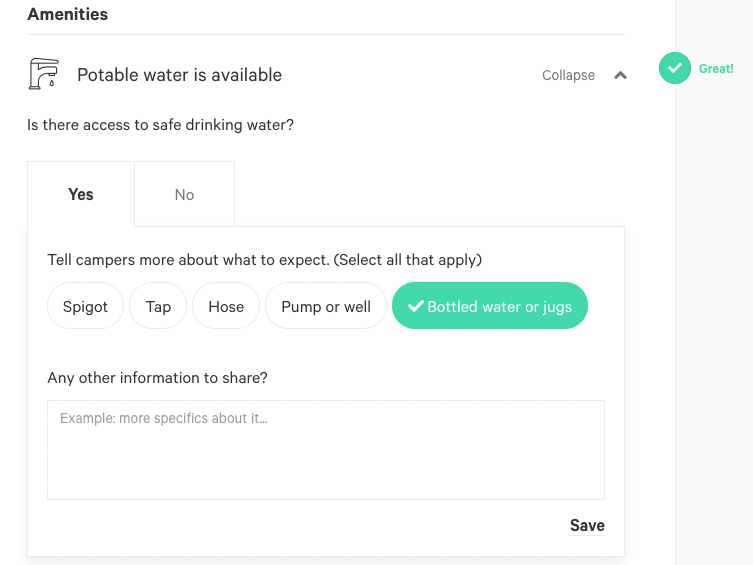This screenshot has height=565, width=753.
Task: Select the Pump or well chip
Action: [326, 306]
